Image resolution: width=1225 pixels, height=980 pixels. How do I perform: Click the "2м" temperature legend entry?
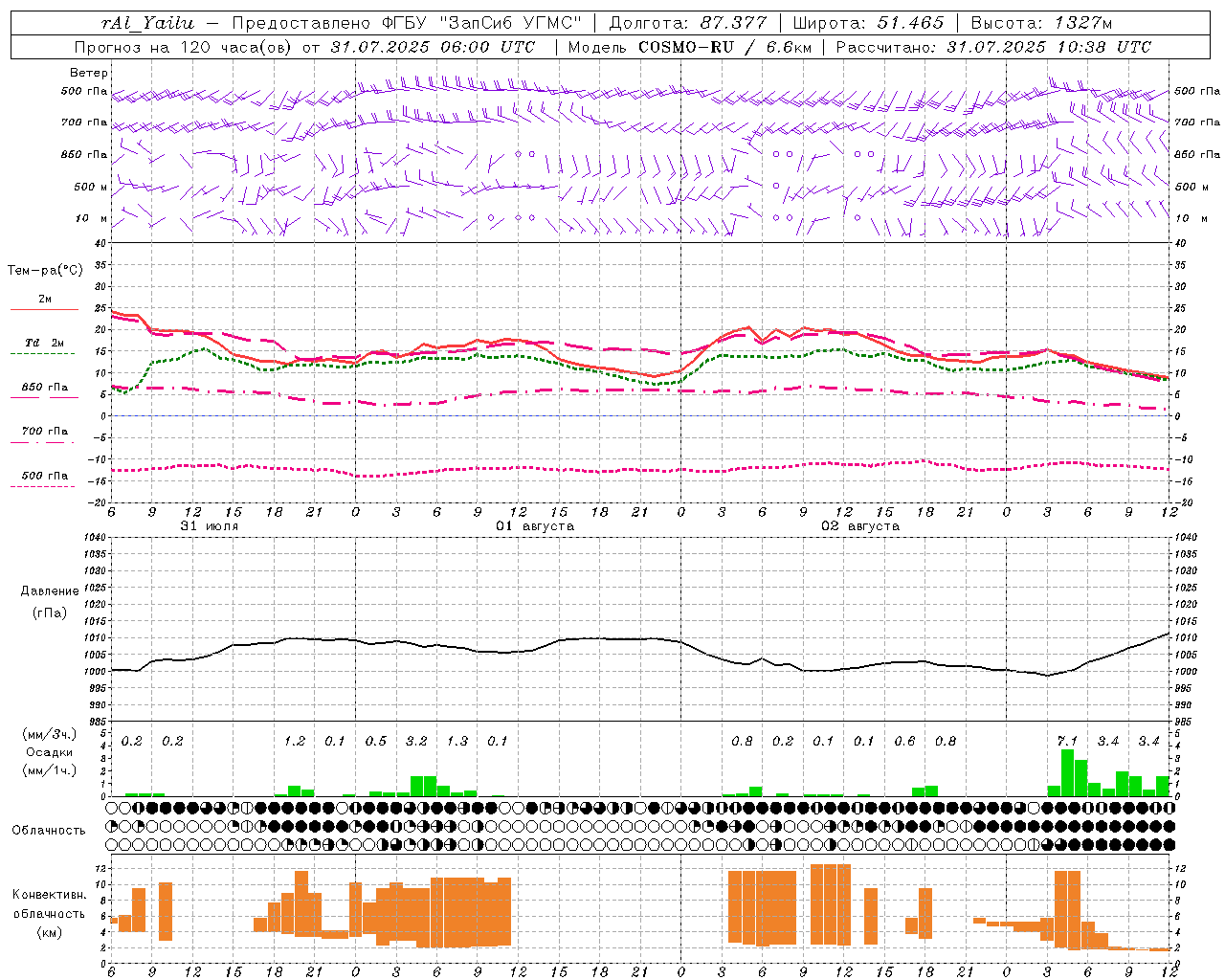[45, 299]
